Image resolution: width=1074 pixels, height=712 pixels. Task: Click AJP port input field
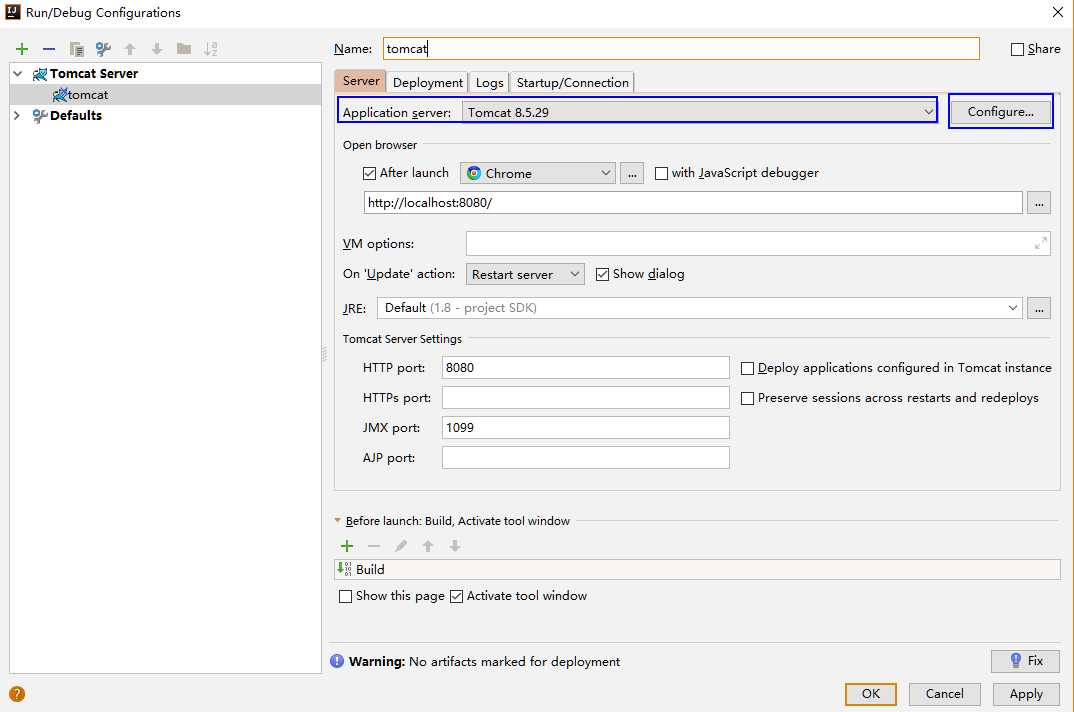point(586,458)
